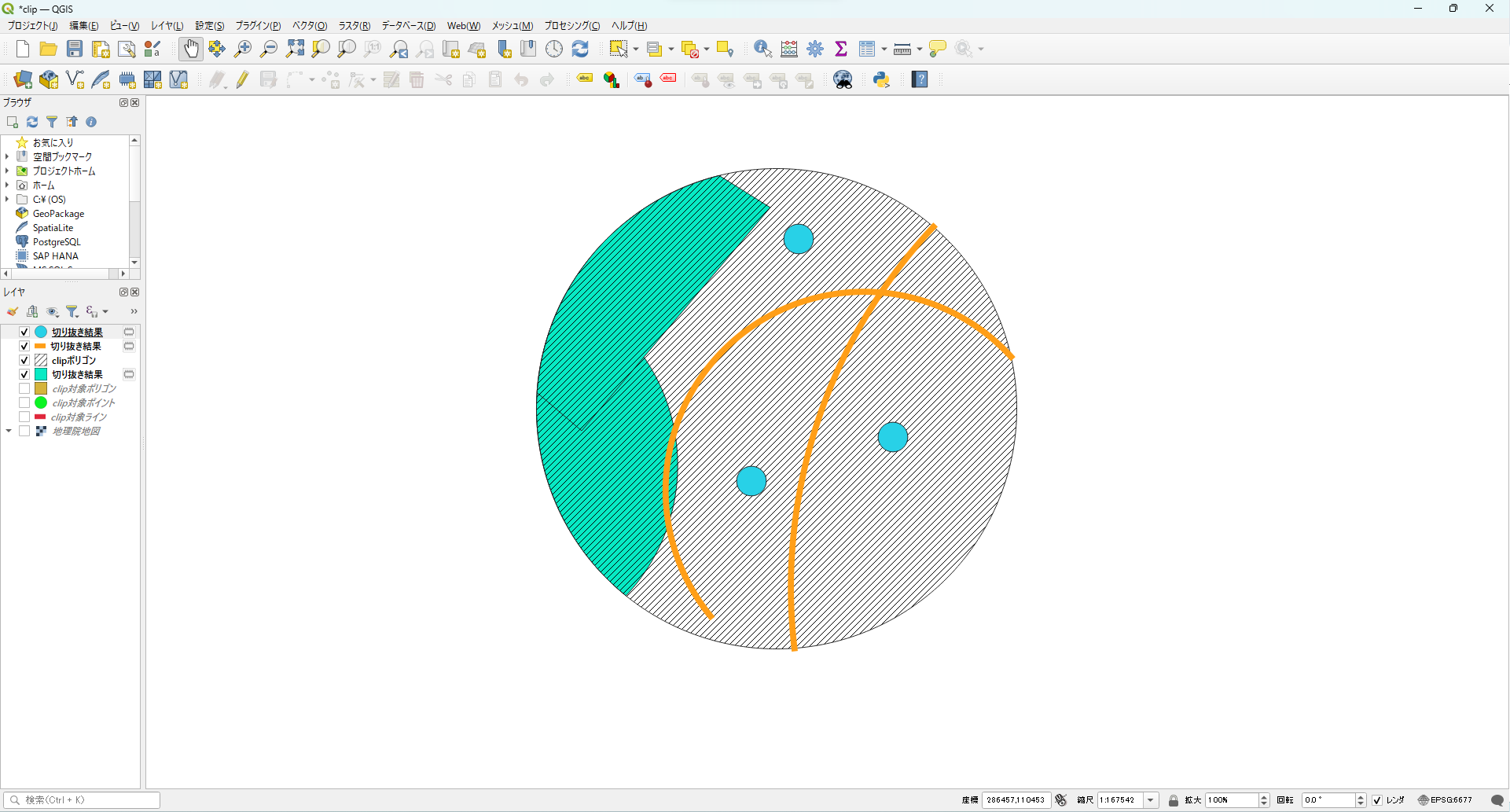Toggle the レンダ render checkbox
The height and width of the screenshot is (812, 1510).
point(1377,800)
